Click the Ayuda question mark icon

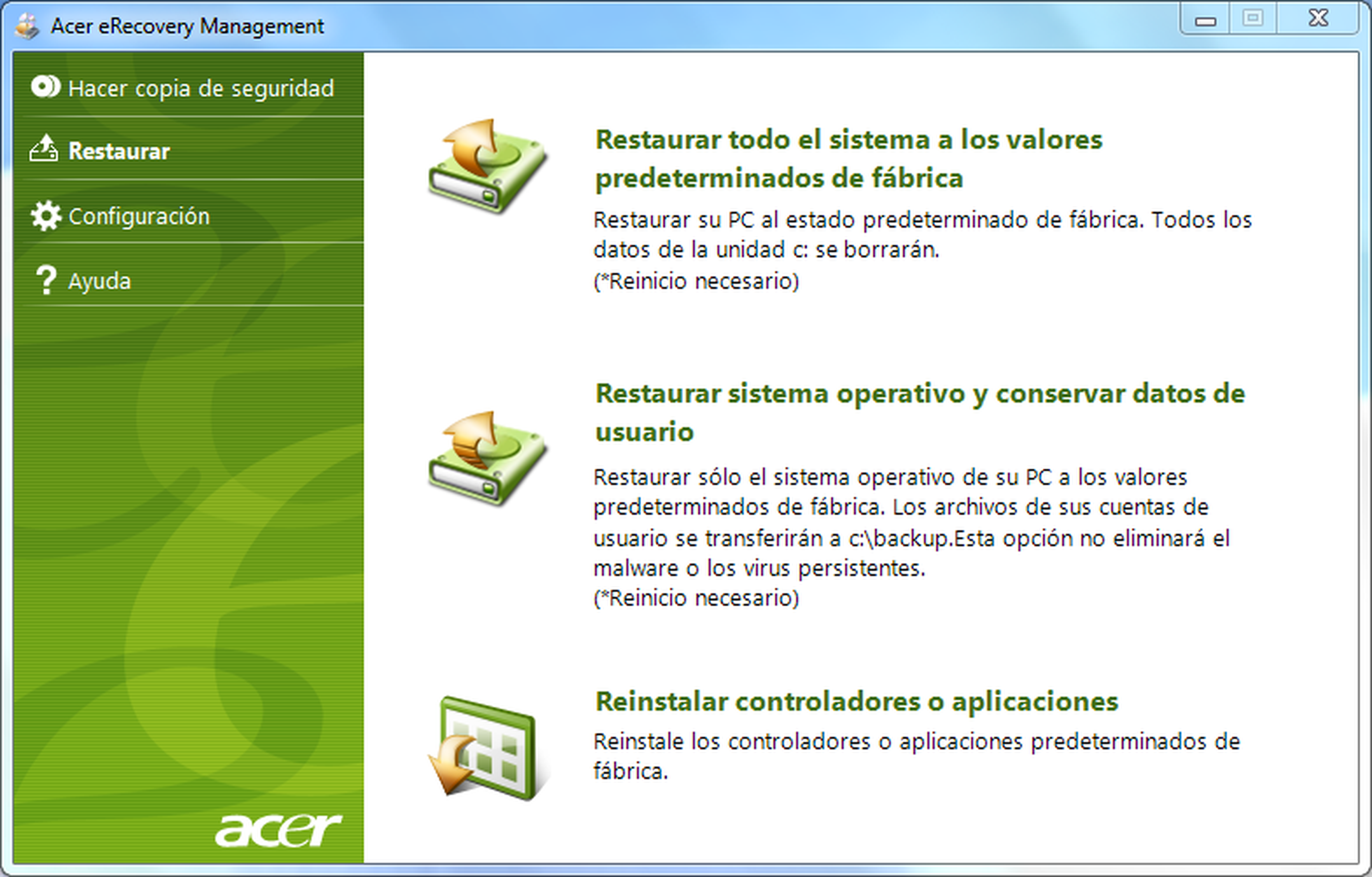(x=46, y=280)
